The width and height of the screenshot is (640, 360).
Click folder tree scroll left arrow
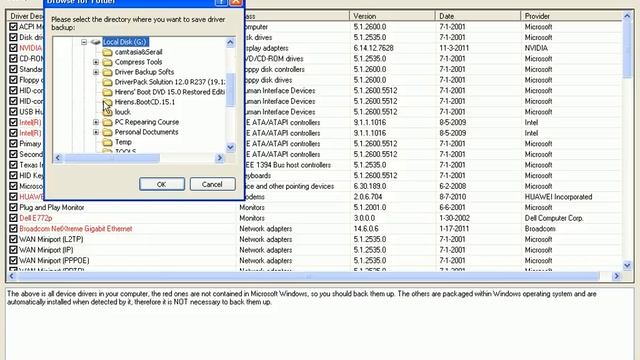point(58,158)
